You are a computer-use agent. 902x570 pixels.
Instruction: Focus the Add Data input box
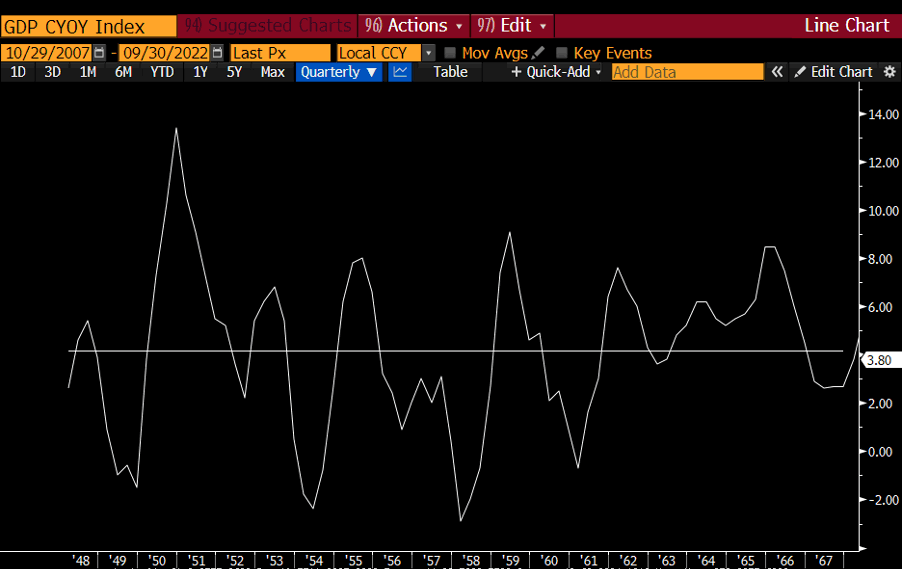click(x=687, y=72)
